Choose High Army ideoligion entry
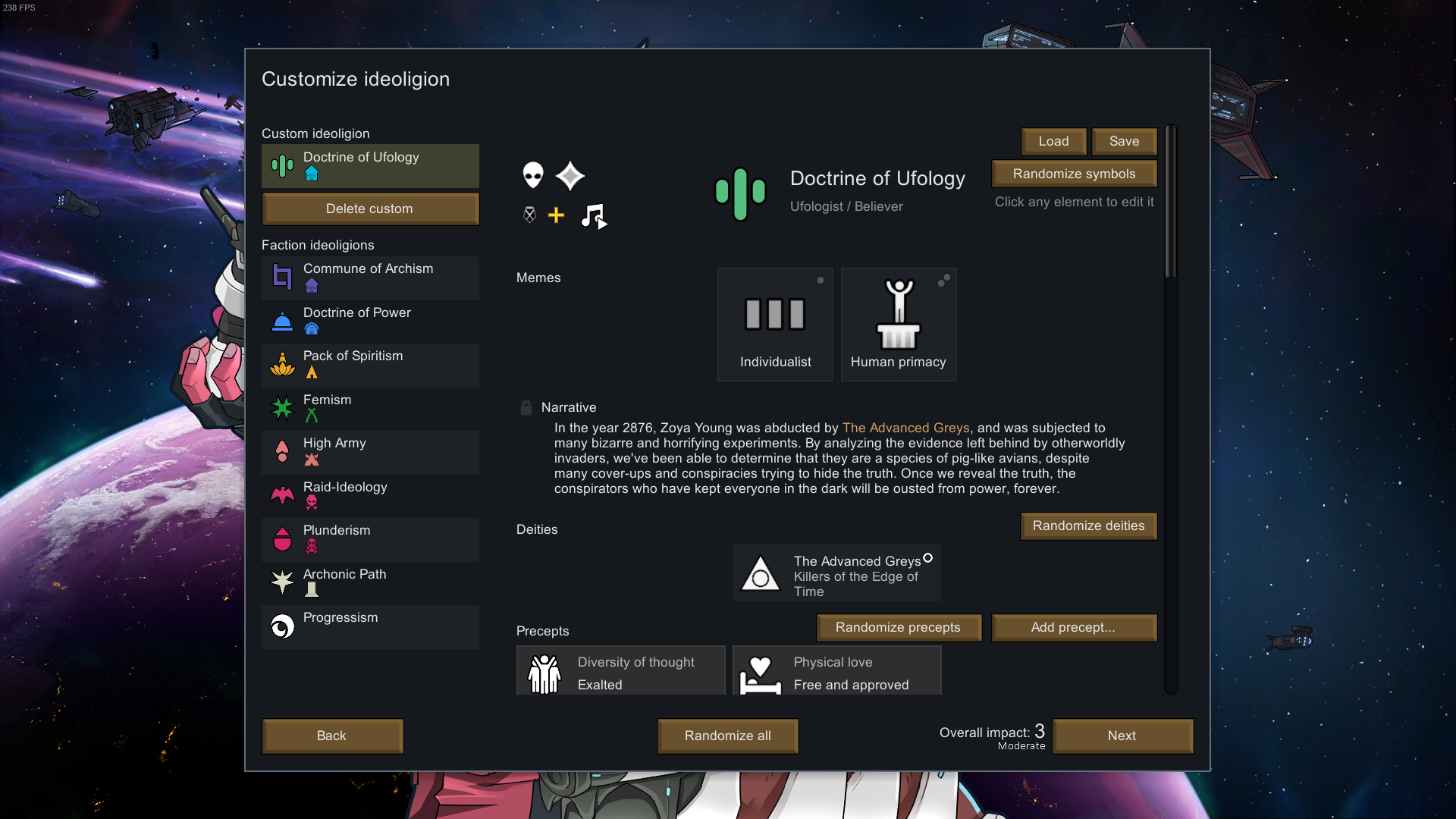 point(370,453)
